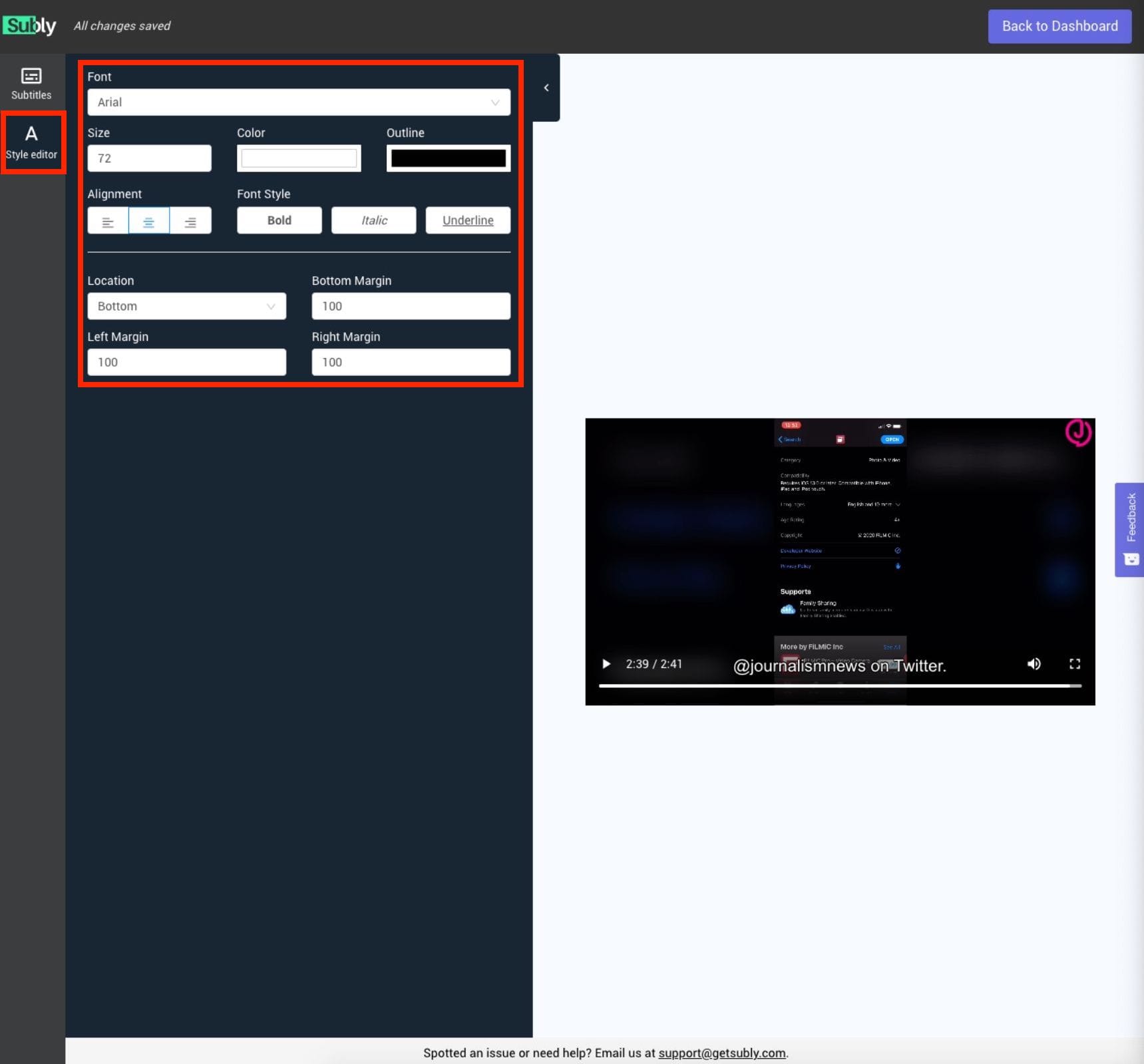The height and width of the screenshot is (1064, 1144).
Task: Click the Bottom Margin input field
Action: [x=411, y=306]
